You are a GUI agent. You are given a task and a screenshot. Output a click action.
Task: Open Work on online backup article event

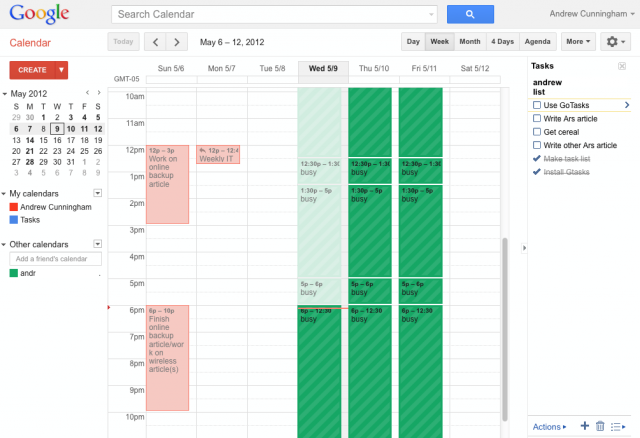point(167,185)
